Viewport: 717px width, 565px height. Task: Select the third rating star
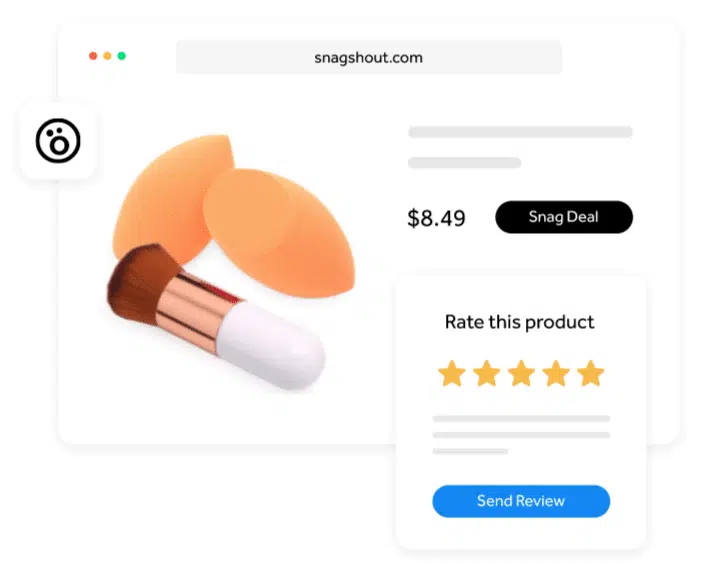pos(521,373)
